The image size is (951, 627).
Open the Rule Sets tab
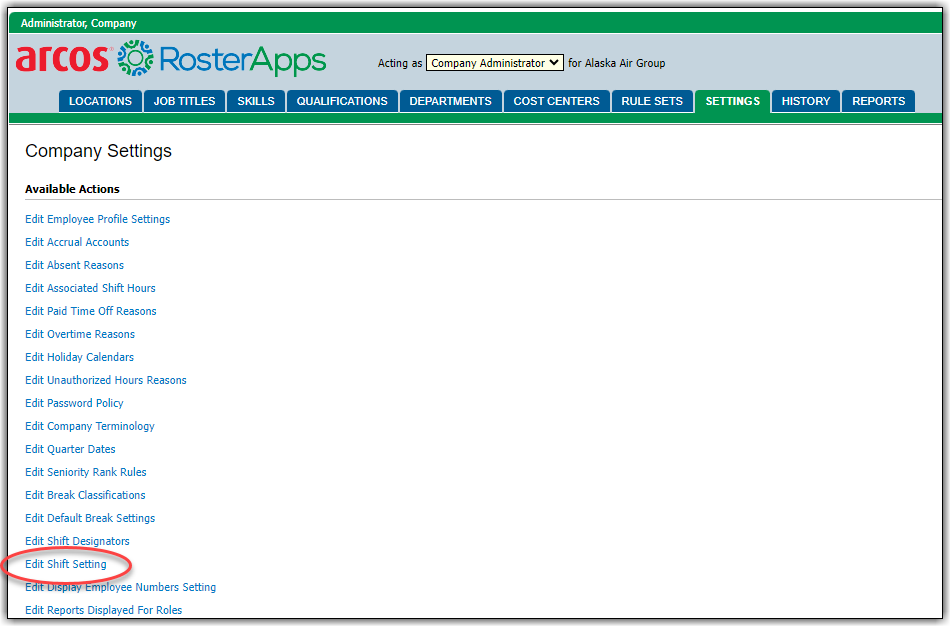pos(652,101)
